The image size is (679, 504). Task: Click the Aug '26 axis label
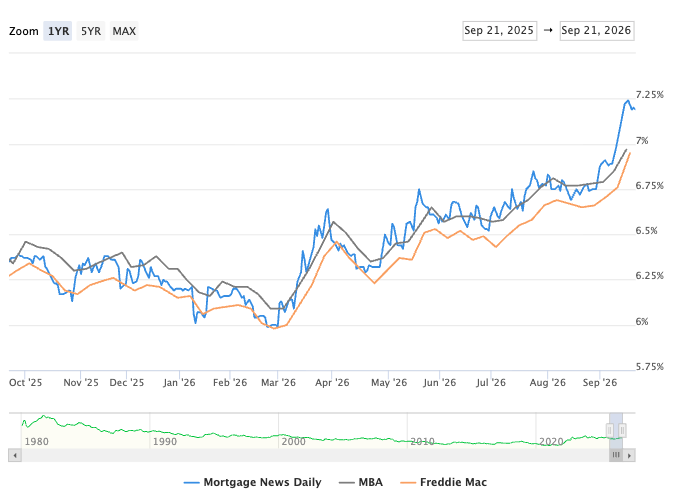click(548, 383)
